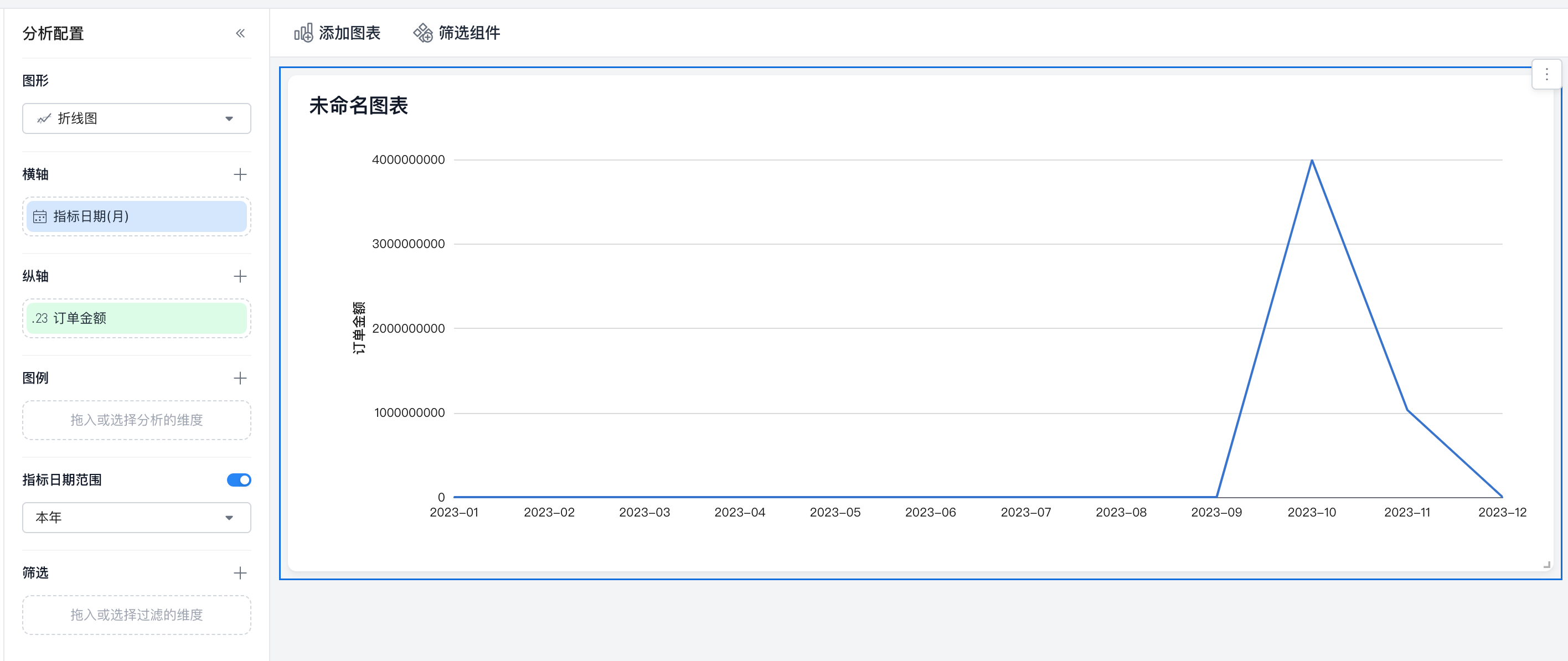Screen dimensions: 1568x661
Task: Click the chart resize handle corner
Action: 1546,564
